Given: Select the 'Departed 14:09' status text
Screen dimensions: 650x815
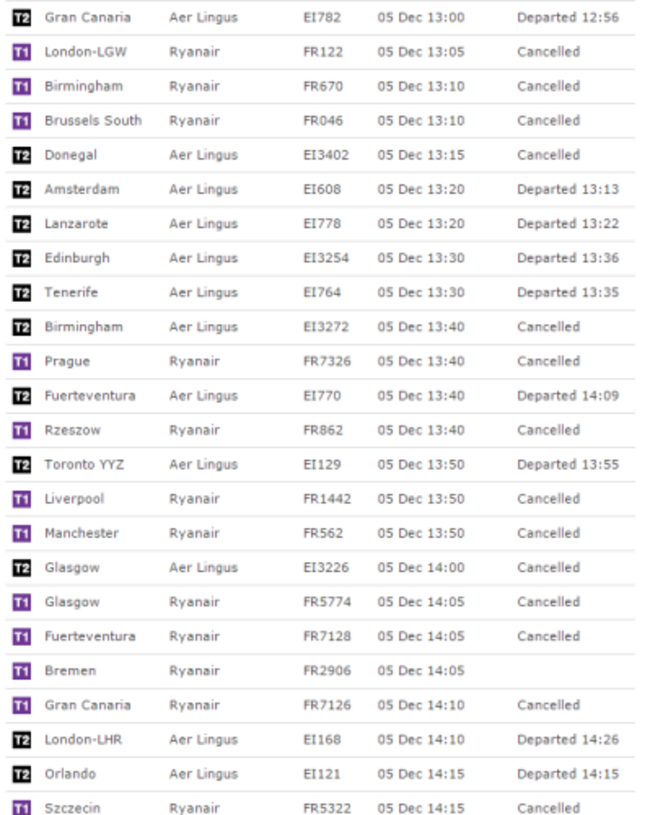Looking at the screenshot, I should coord(567,396).
